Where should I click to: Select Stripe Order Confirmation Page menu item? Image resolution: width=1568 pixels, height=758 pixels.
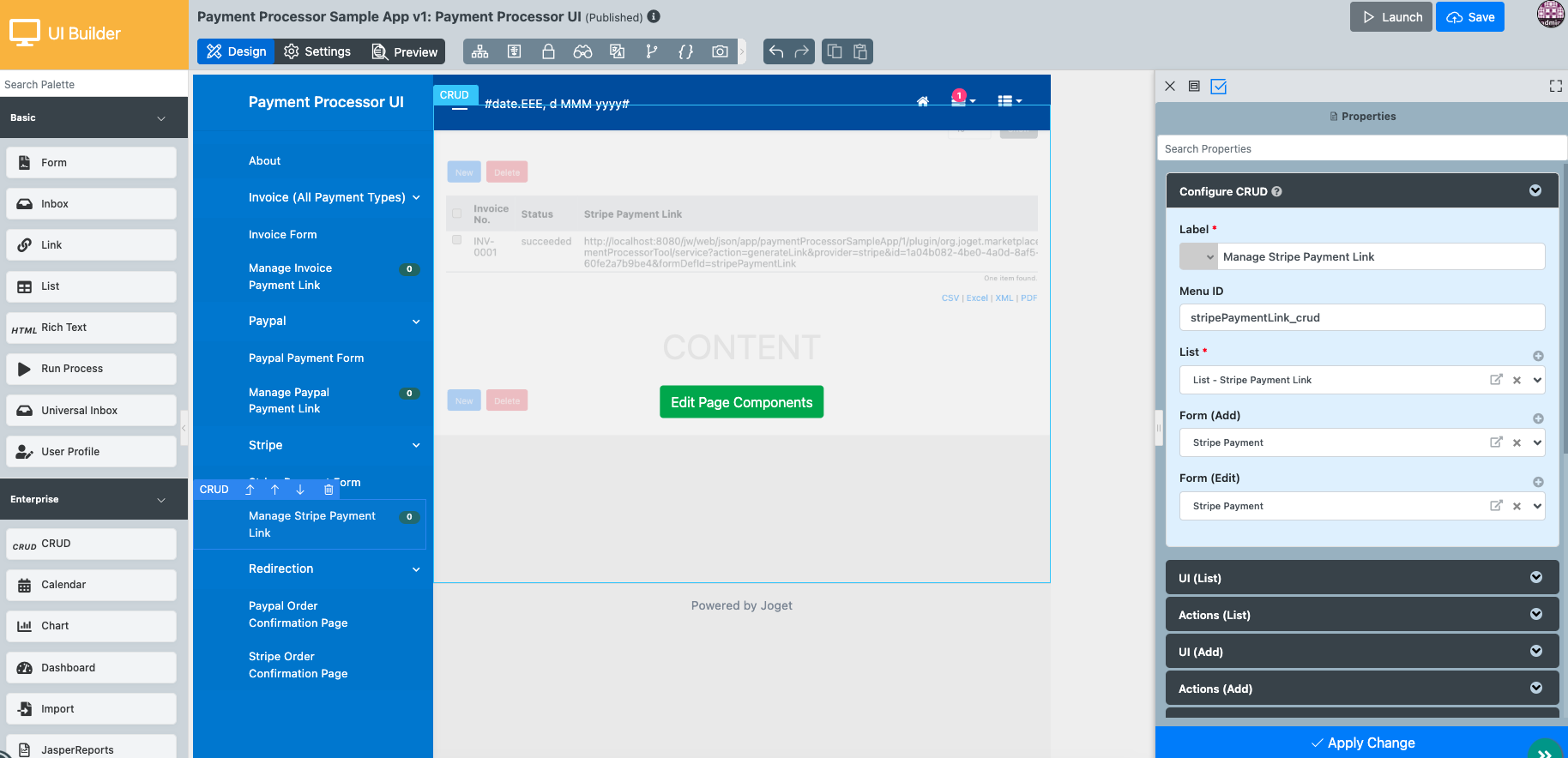[298, 665]
